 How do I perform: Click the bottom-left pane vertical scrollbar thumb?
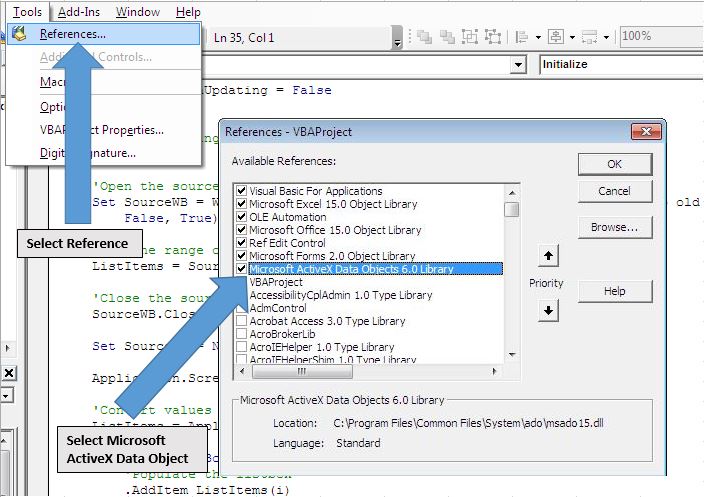pyautogui.click(x=4, y=472)
